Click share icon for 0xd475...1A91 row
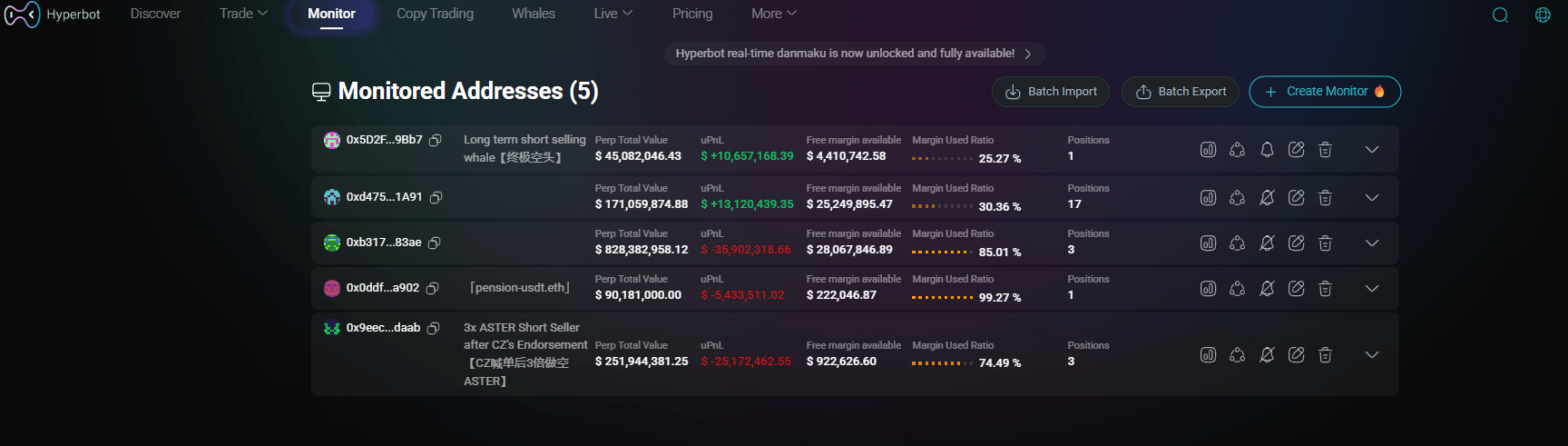Image resolution: width=1568 pixels, height=446 pixels. tap(1237, 198)
